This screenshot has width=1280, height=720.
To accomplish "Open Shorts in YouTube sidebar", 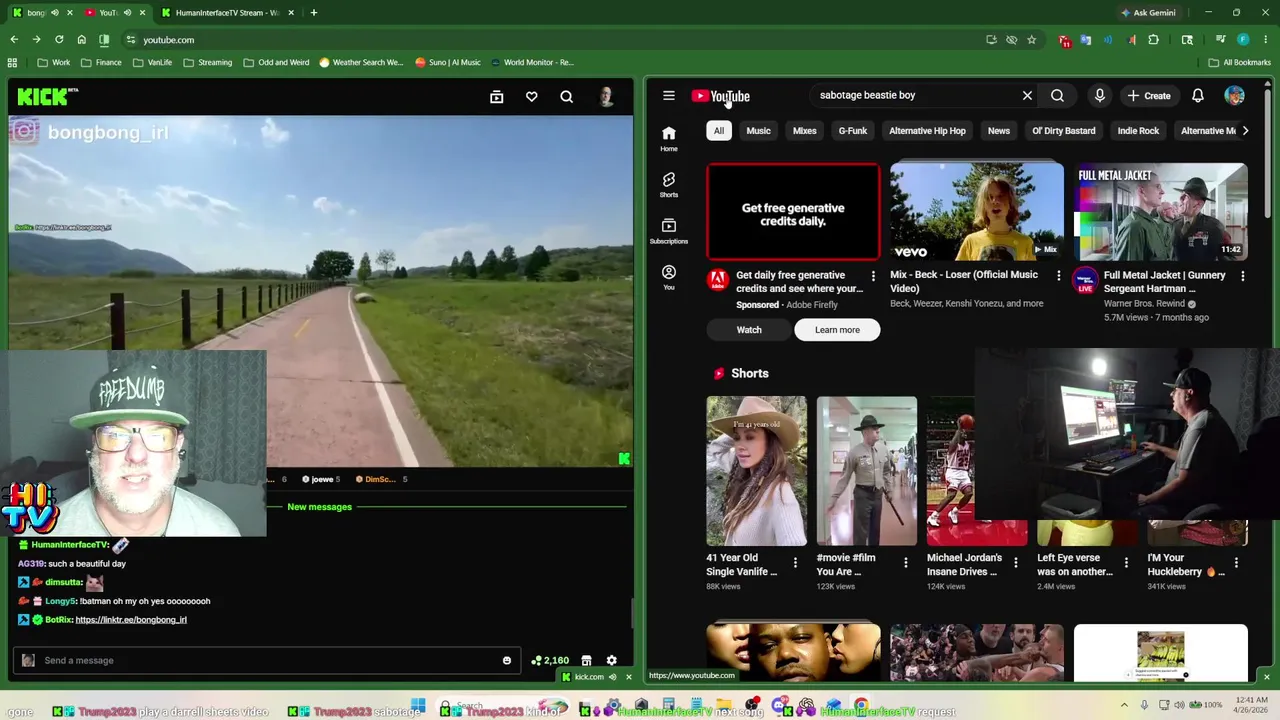I will [669, 185].
